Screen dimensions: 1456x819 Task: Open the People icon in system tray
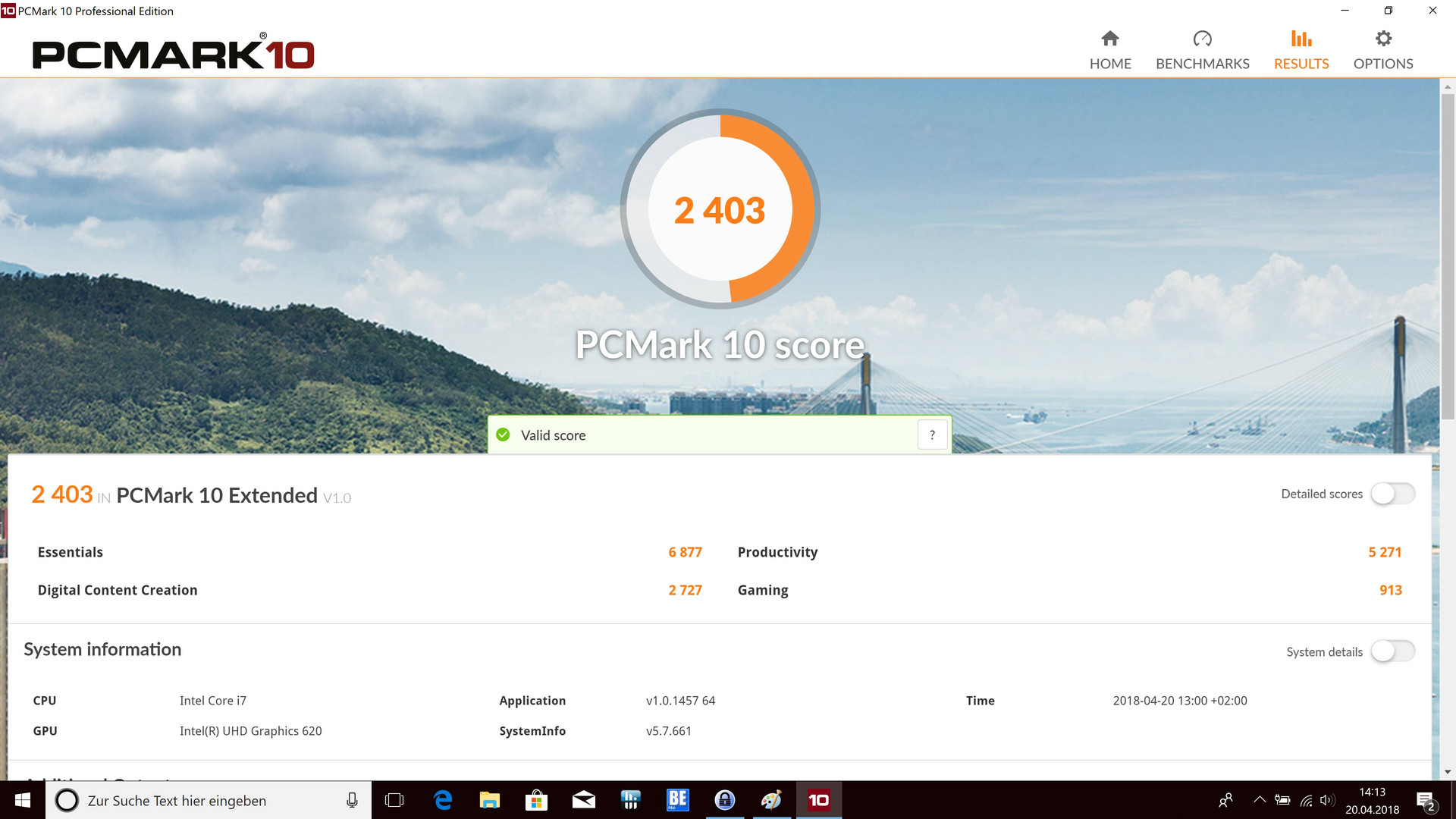click(1225, 800)
